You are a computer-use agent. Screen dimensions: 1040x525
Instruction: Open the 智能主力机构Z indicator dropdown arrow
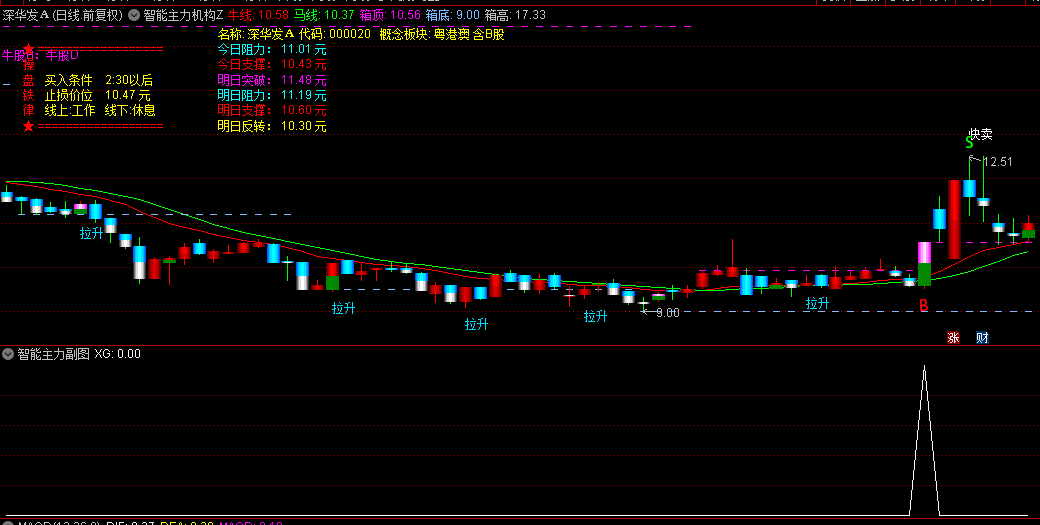pos(134,15)
